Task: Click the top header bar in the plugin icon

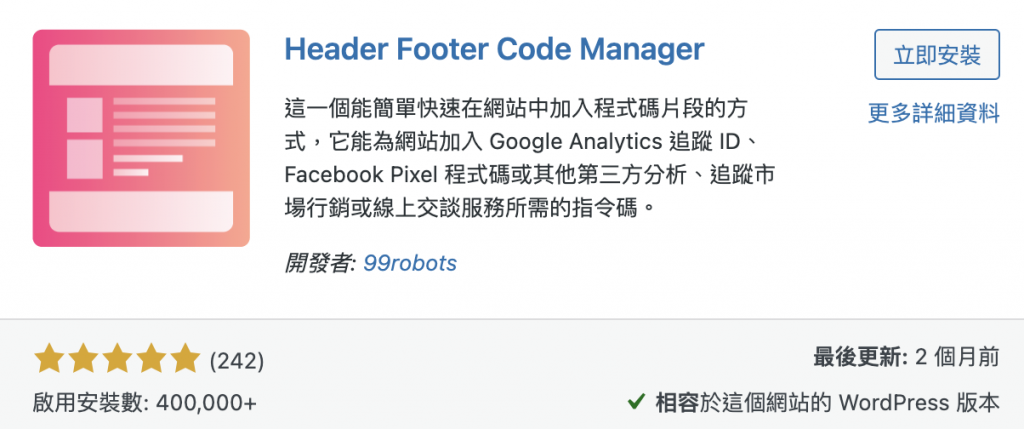Action: coord(141,65)
